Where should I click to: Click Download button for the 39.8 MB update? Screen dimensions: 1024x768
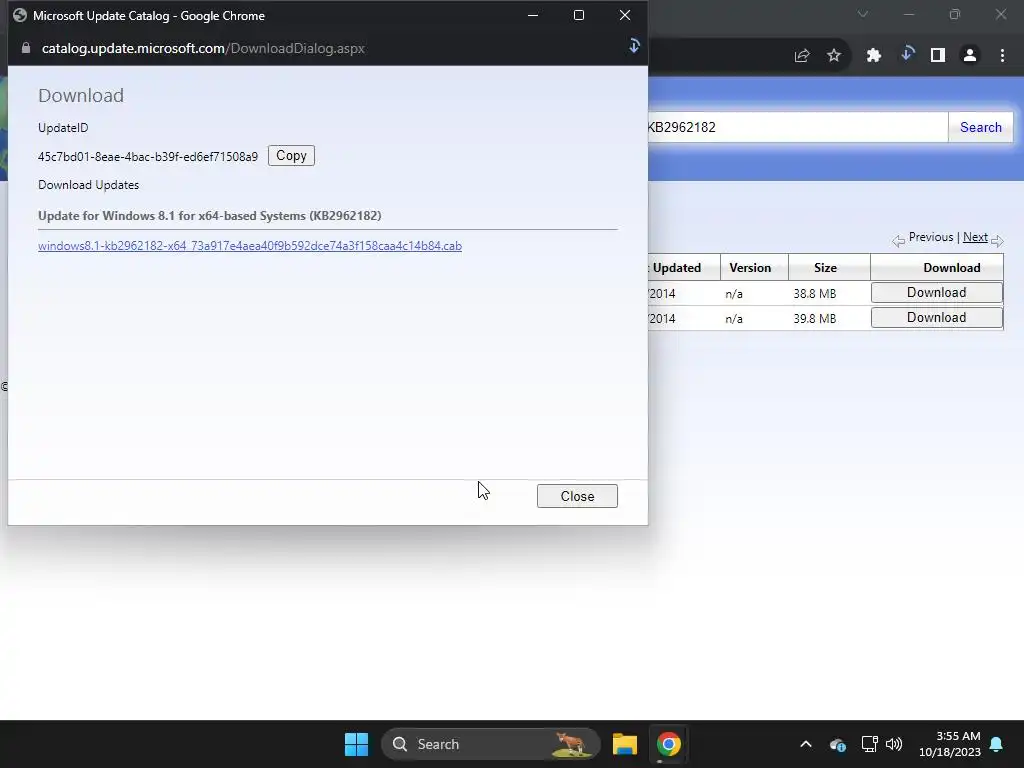936,317
